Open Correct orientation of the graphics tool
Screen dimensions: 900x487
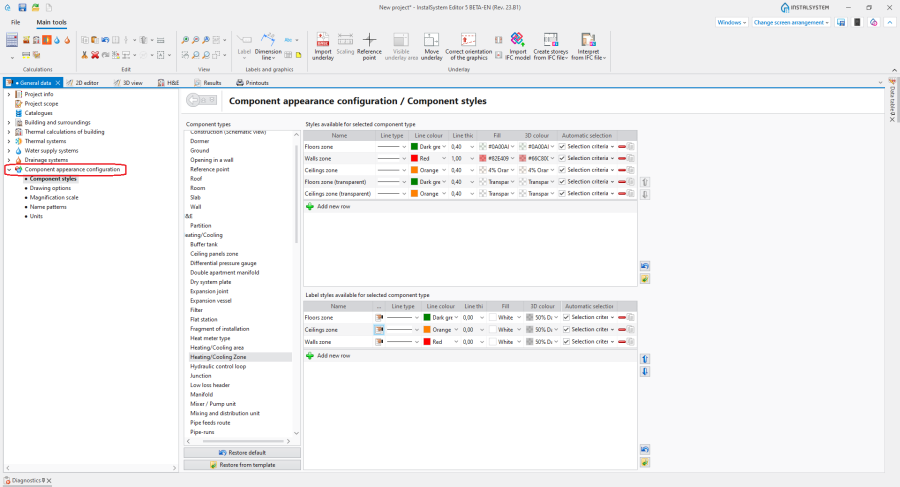tap(468, 47)
